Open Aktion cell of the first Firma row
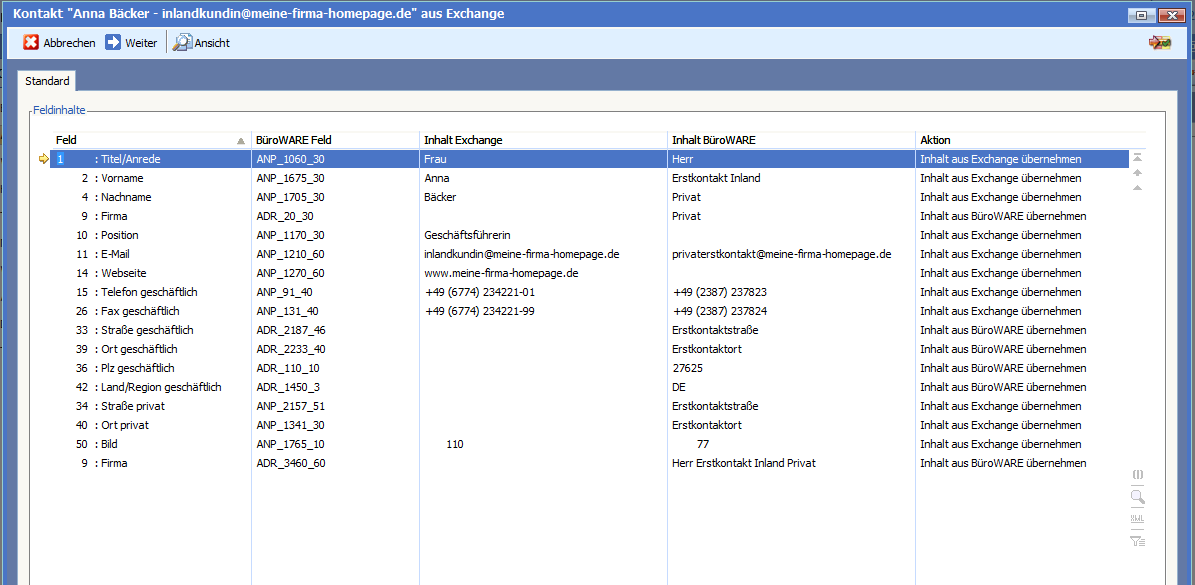This screenshot has height=585, width=1195. coord(1002,216)
